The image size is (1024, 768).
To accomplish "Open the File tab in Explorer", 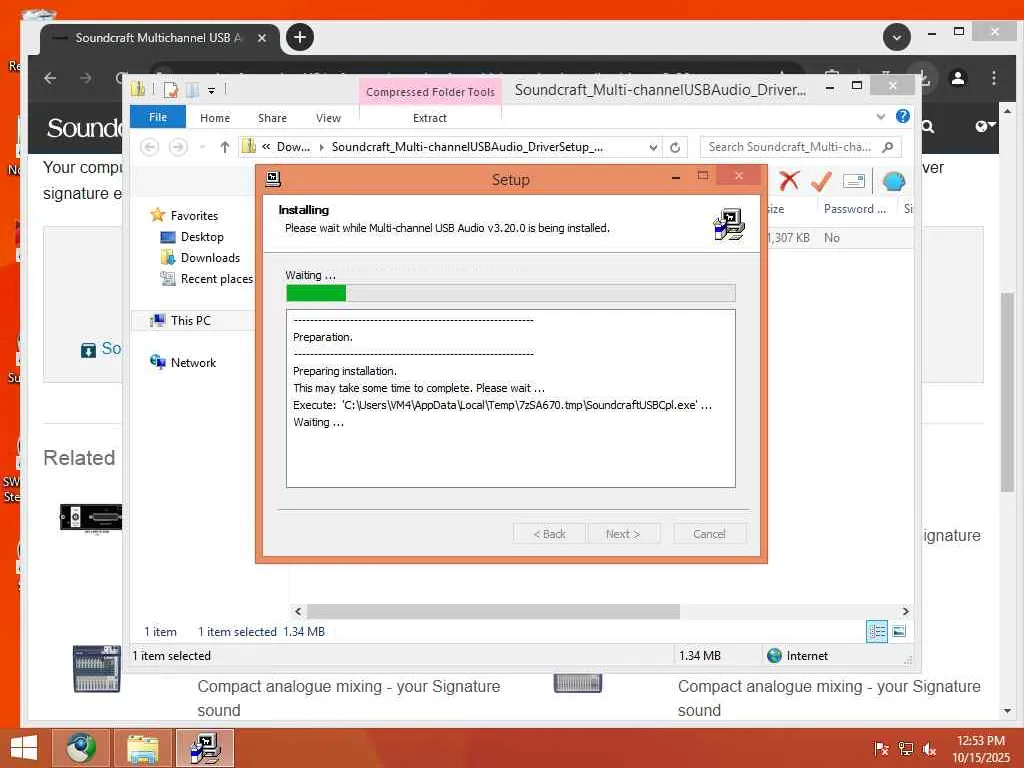I will [158, 117].
